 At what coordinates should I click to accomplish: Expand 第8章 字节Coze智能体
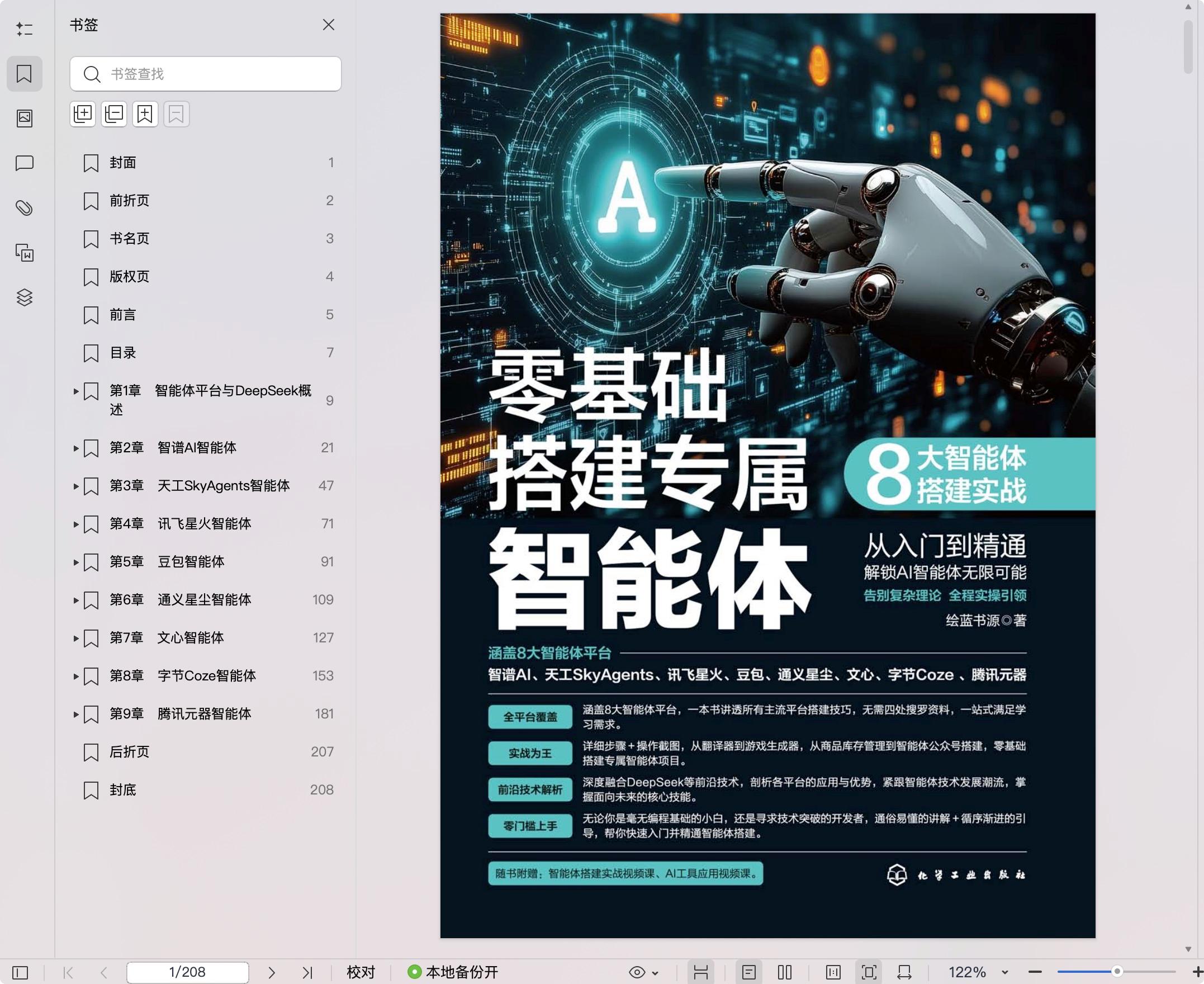click(76, 676)
